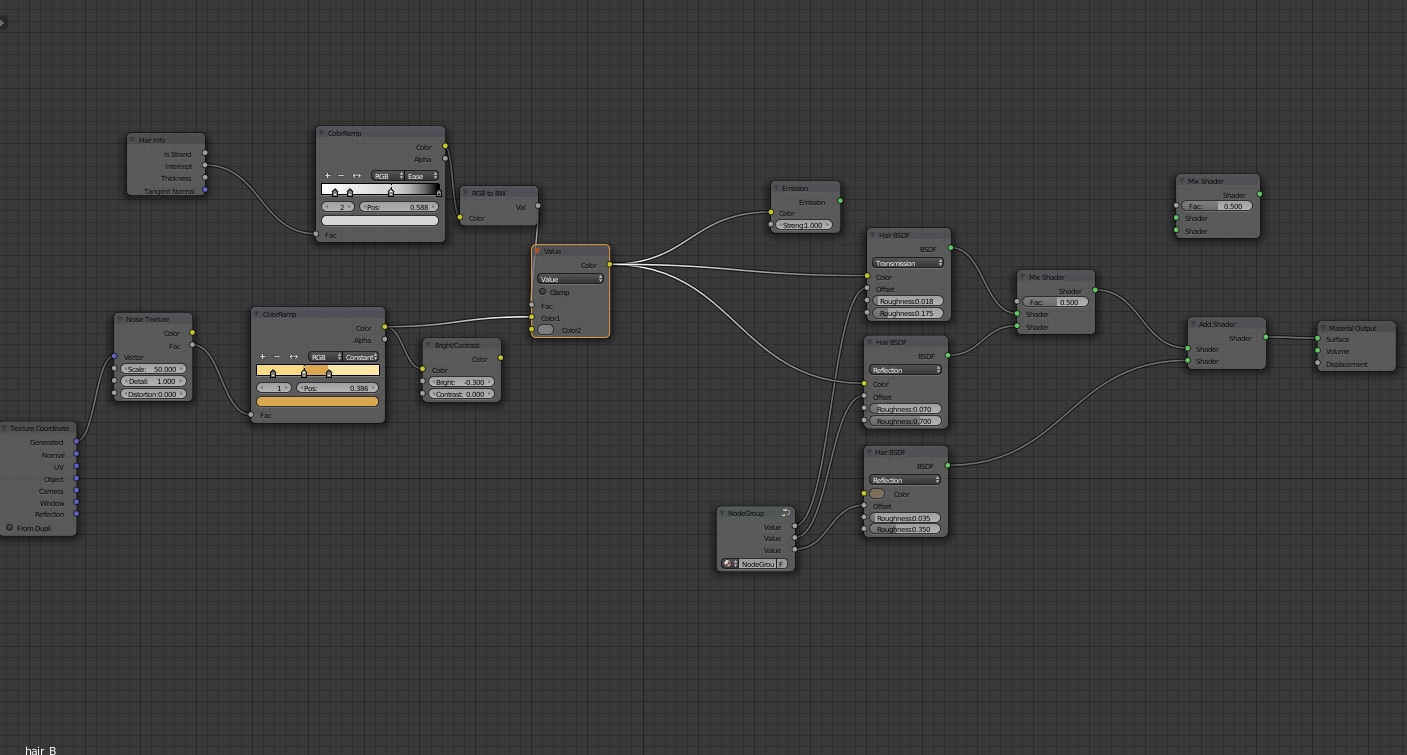Screen dimensions: 1407x755
Task: Select the black end stop on the Ease ColorRamp
Action: click(x=438, y=192)
